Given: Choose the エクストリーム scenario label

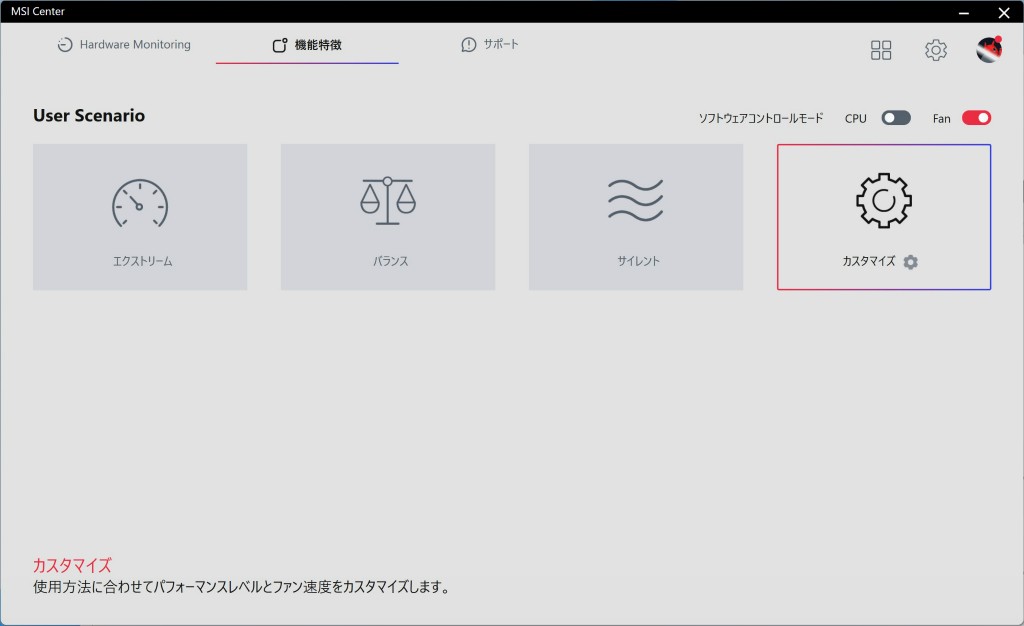Looking at the screenshot, I should pyautogui.click(x=142, y=262).
